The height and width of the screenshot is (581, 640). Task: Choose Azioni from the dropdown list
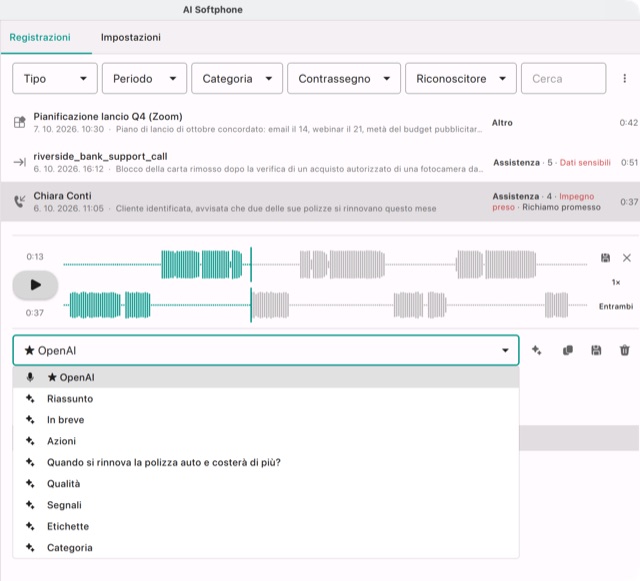[x=266, y=441]
